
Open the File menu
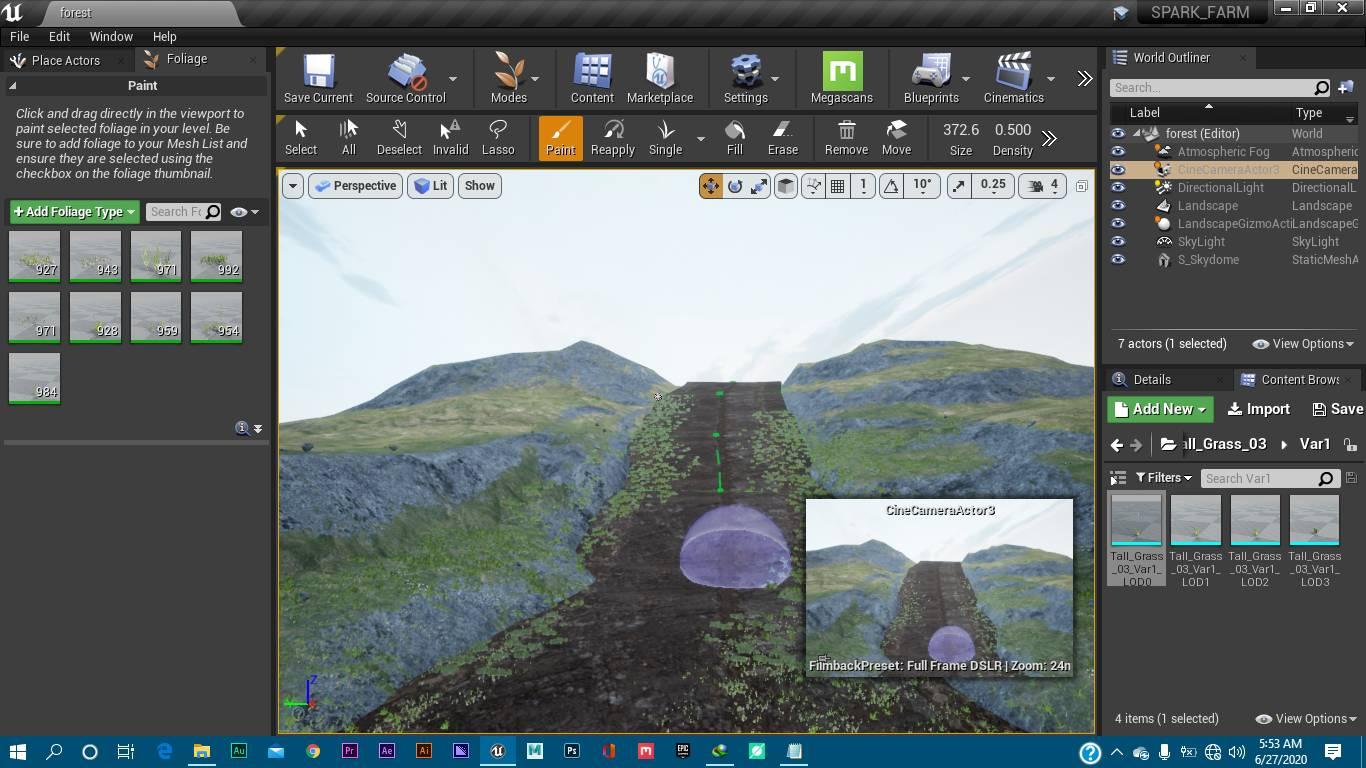(x=19, y=36)
